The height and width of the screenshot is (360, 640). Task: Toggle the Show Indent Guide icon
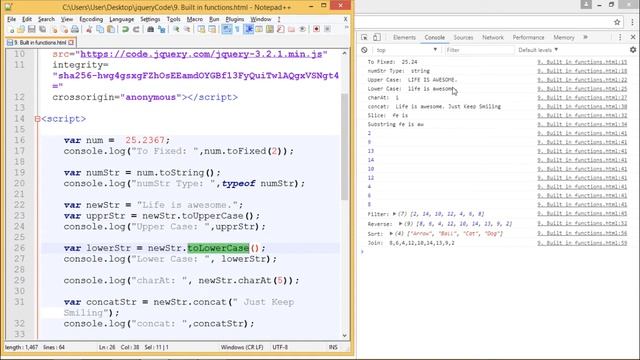[249, 29]
